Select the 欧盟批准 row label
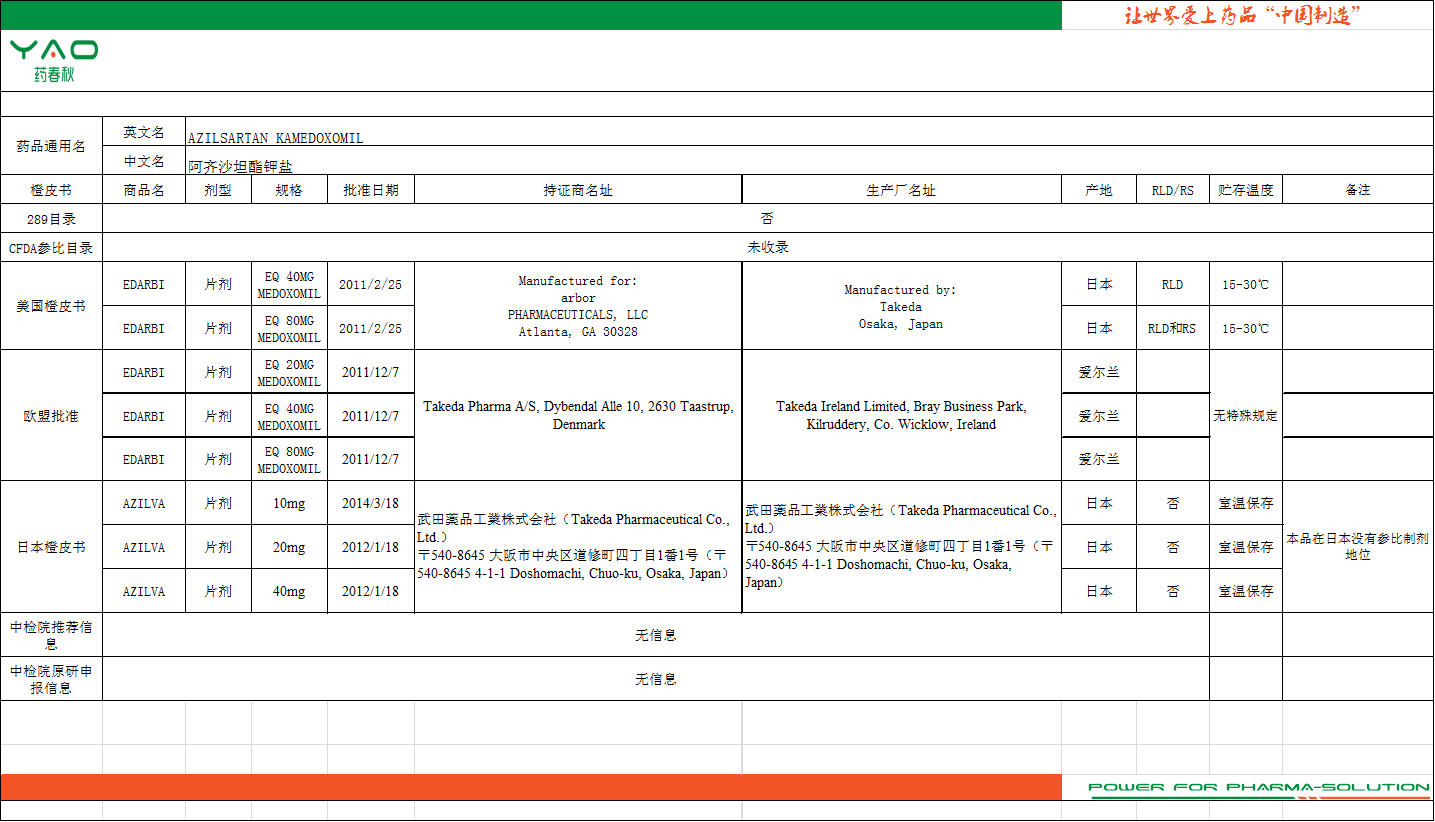The width and height of the screenshot is (1435, 822). point(51,416)
